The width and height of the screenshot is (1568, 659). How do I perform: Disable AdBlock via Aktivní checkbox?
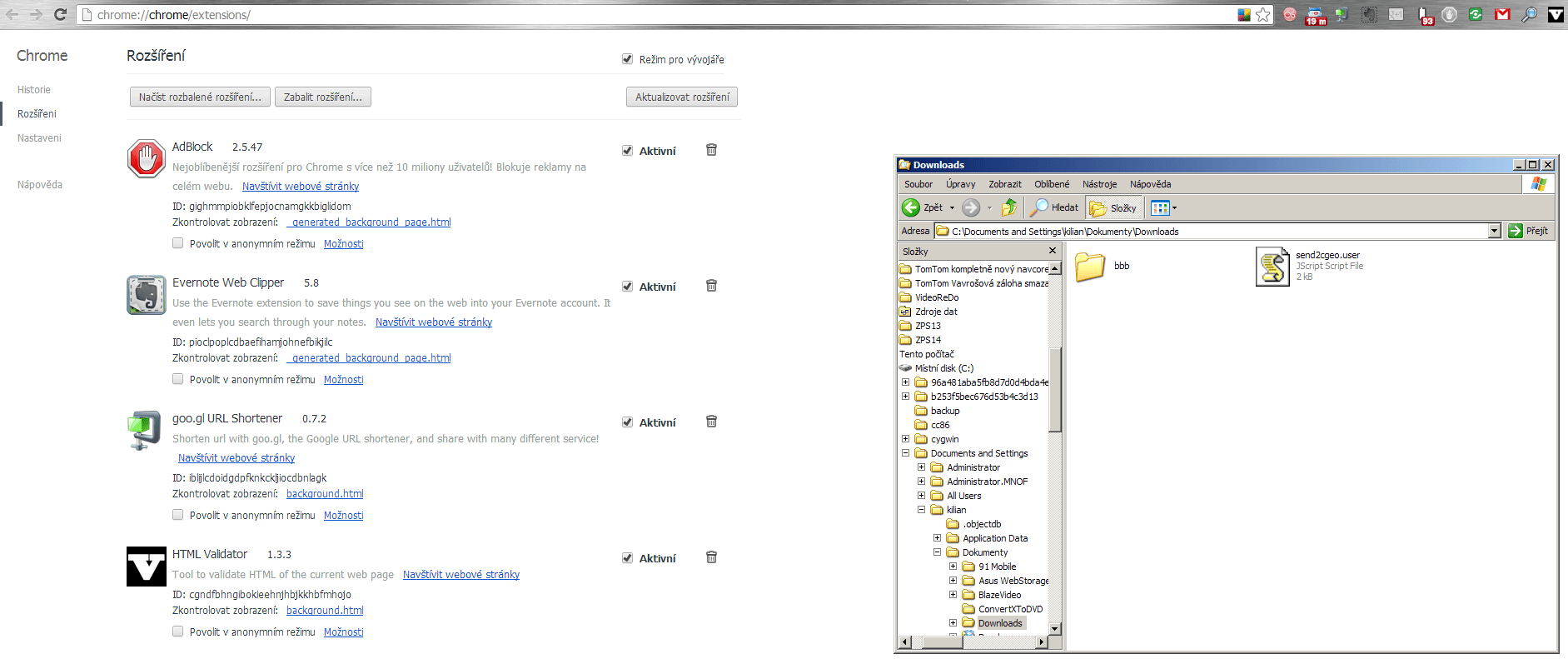pos(627,151)
